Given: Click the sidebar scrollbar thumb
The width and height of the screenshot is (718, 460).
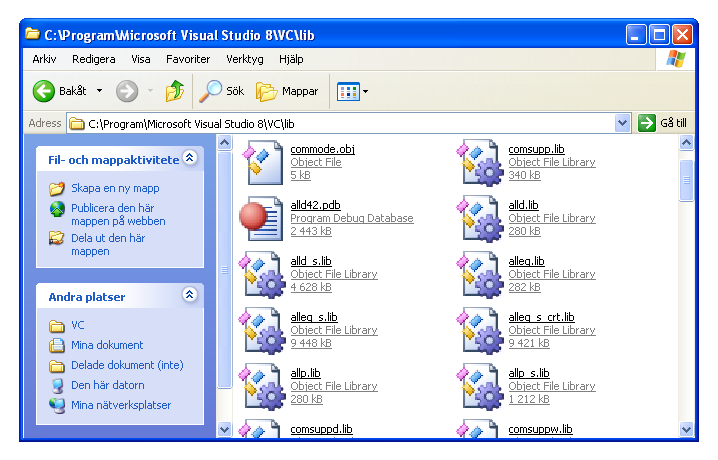Looking at the screenshot, I should coord(224,270).
